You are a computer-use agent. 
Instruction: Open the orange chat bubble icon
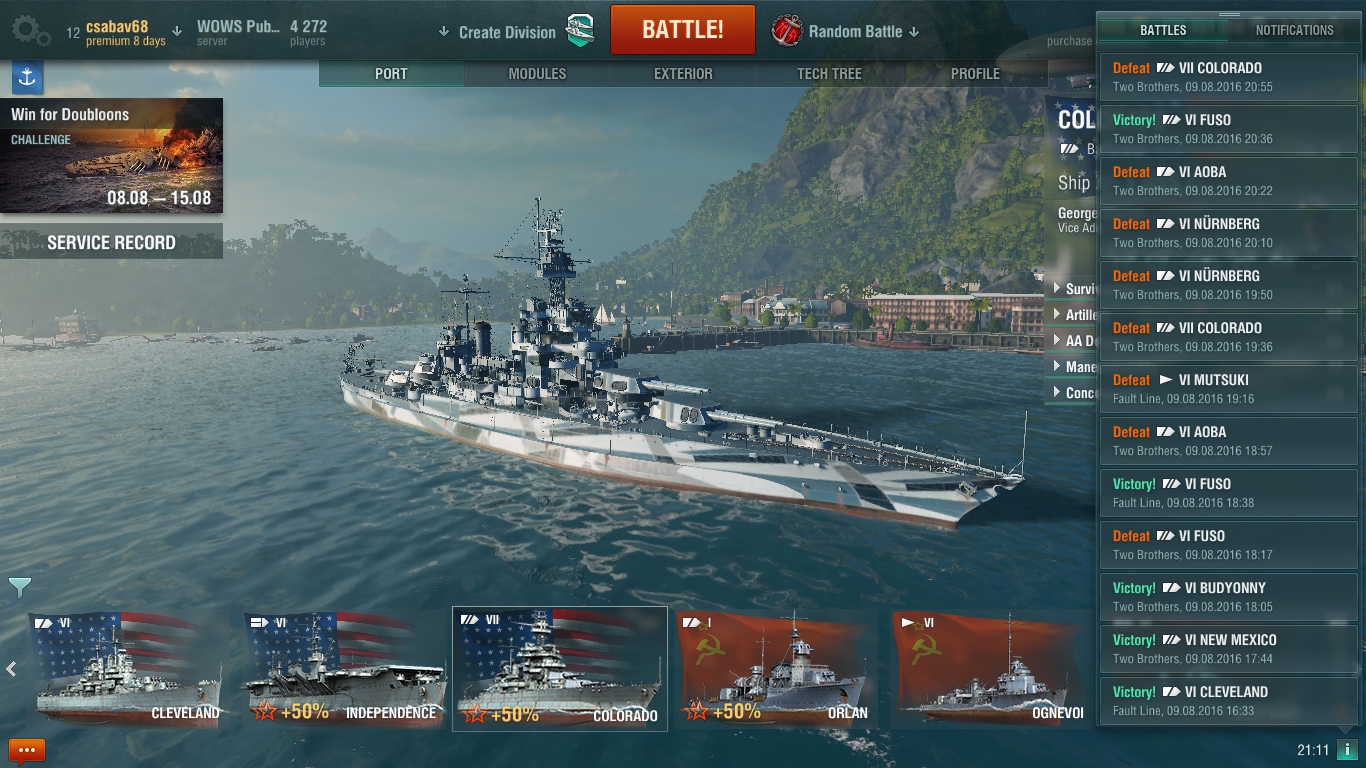(26, 750)
